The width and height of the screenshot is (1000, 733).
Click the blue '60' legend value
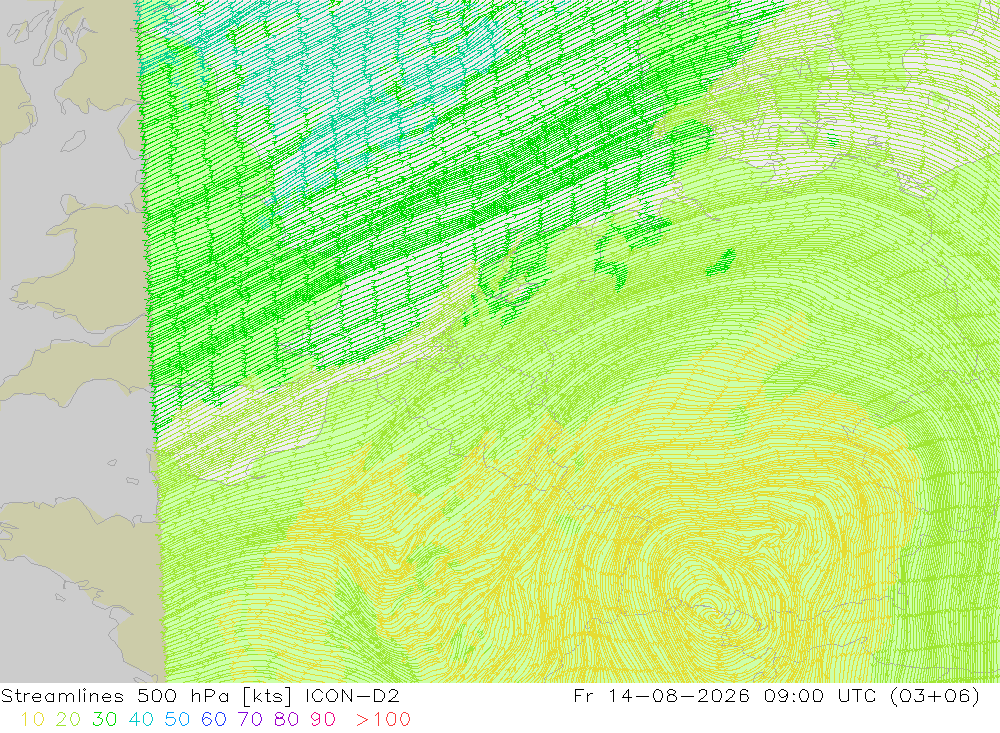(214, 720)
